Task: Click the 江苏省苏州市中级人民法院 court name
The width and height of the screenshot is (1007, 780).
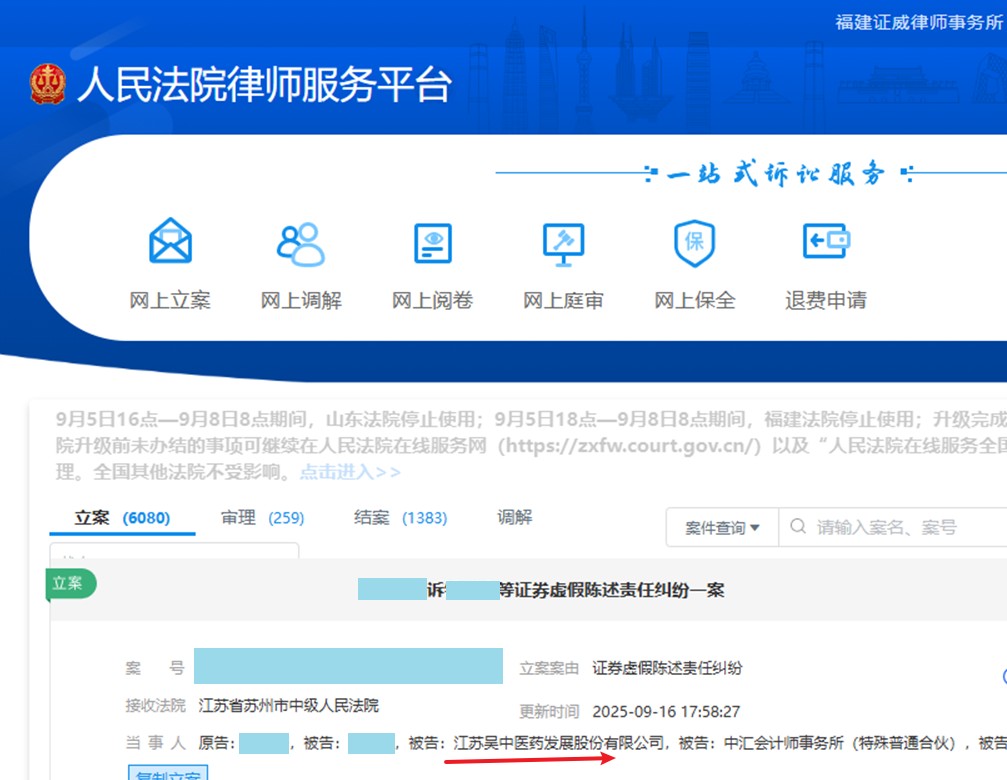Action: pos(288,706)
